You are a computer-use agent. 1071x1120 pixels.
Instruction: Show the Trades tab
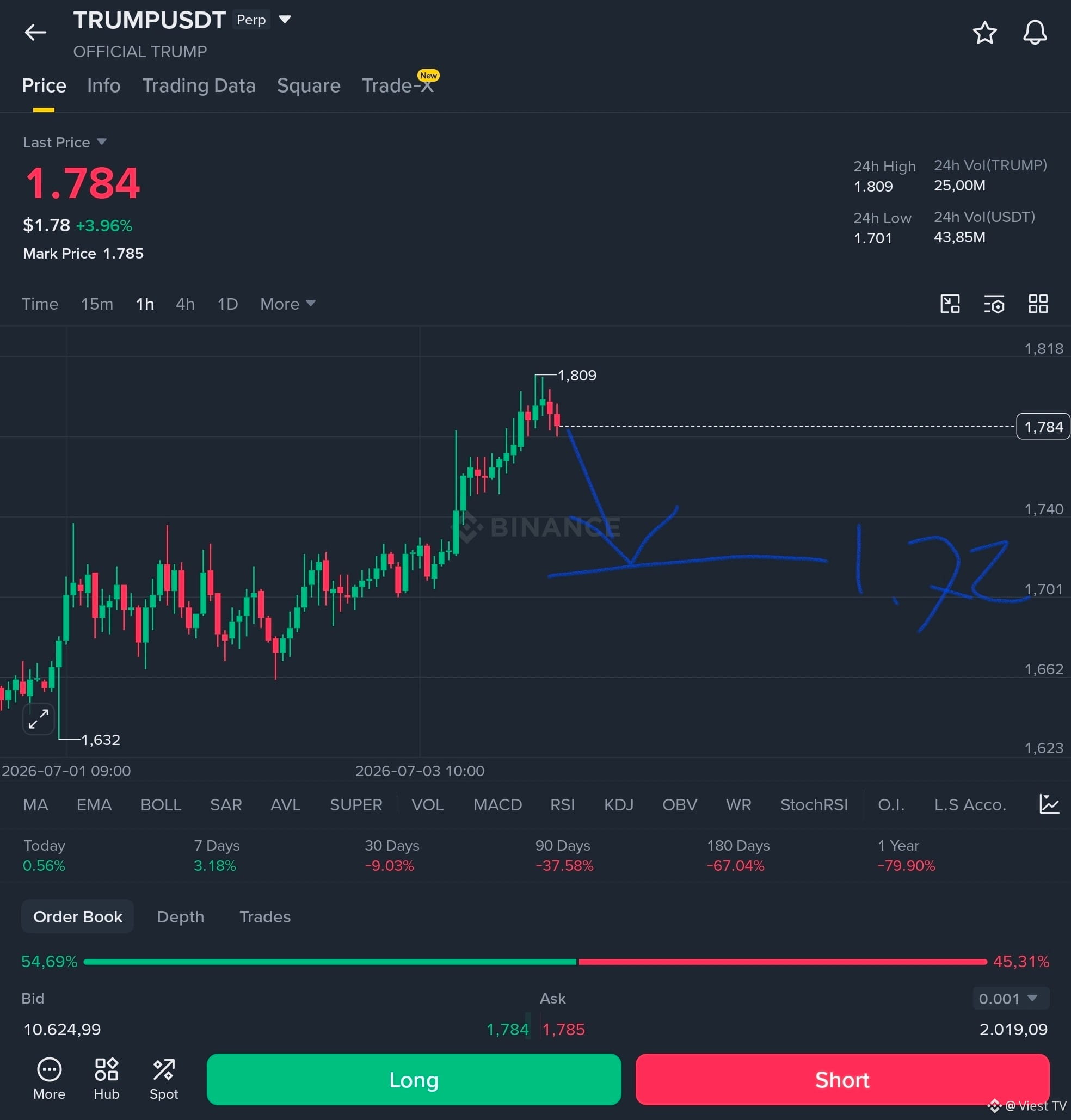tap(265, 917)
